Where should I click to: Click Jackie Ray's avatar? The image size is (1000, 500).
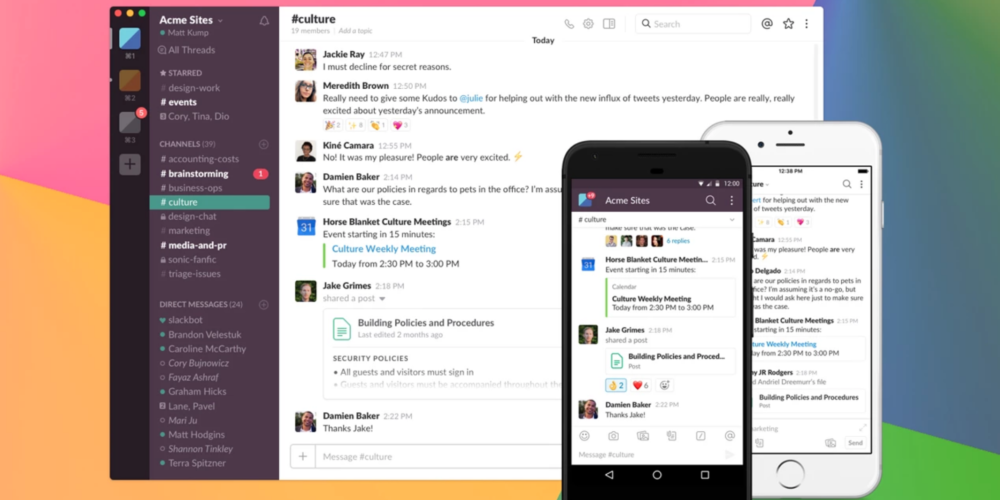[305, 60]
